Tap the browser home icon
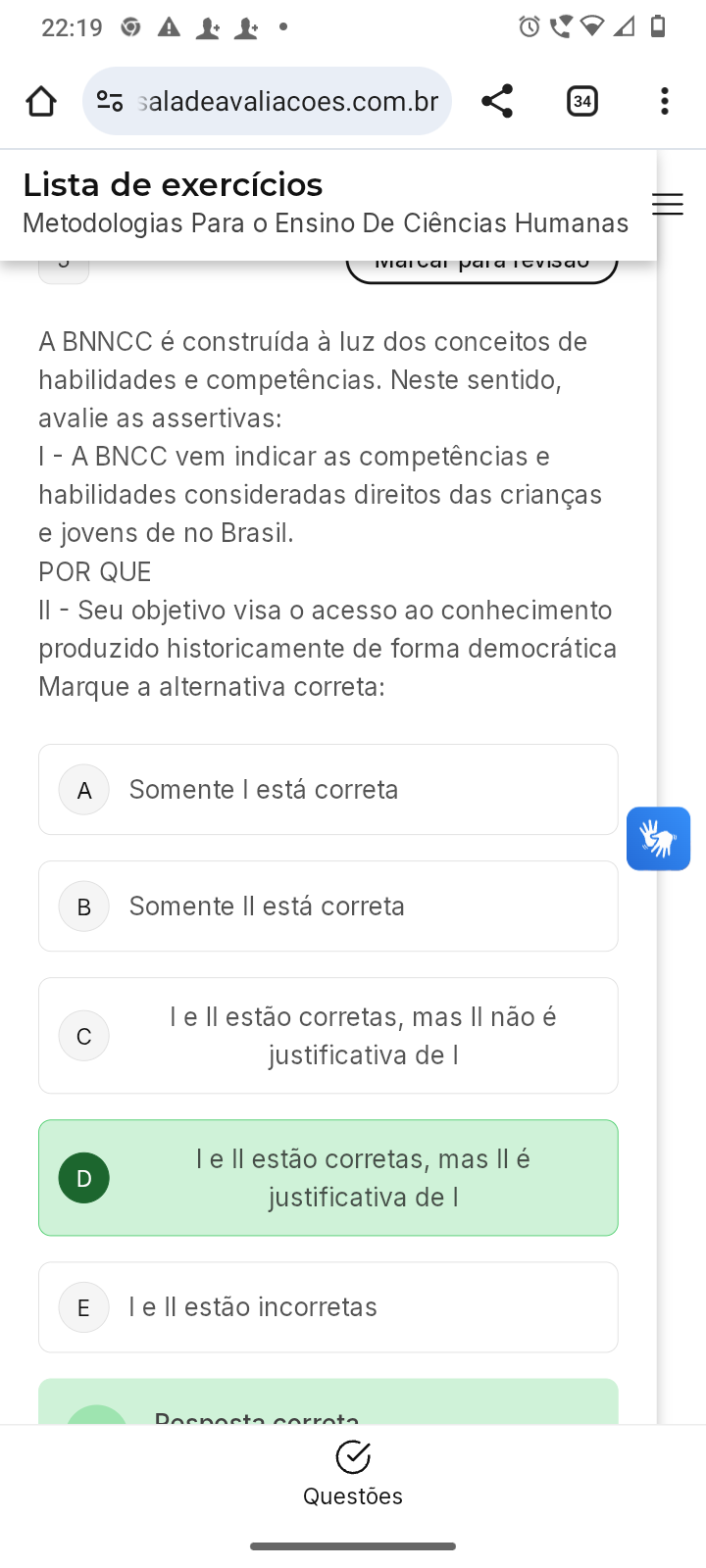706x1568 pixels. 41,101
